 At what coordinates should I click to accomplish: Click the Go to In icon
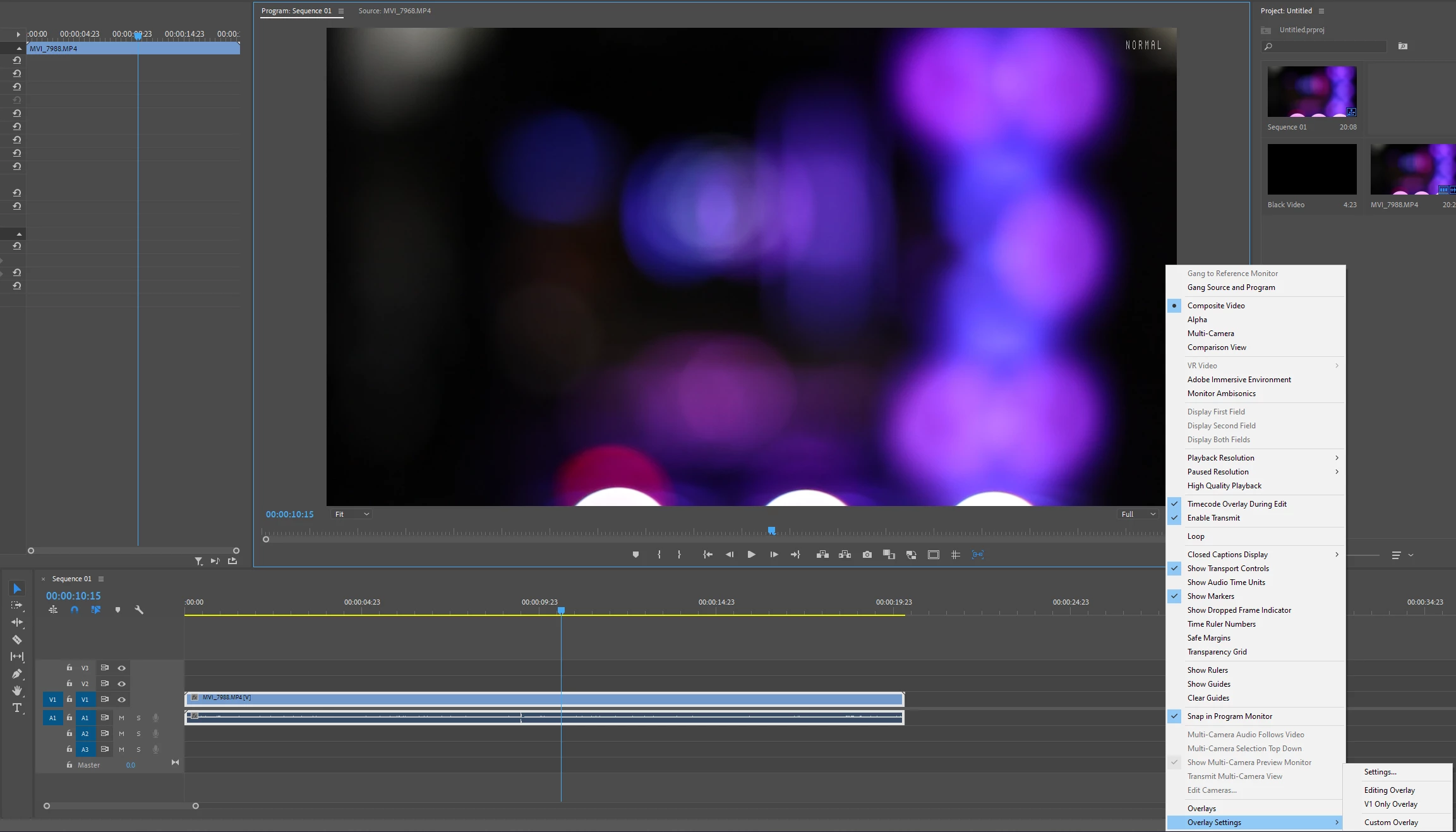(707, 555)
